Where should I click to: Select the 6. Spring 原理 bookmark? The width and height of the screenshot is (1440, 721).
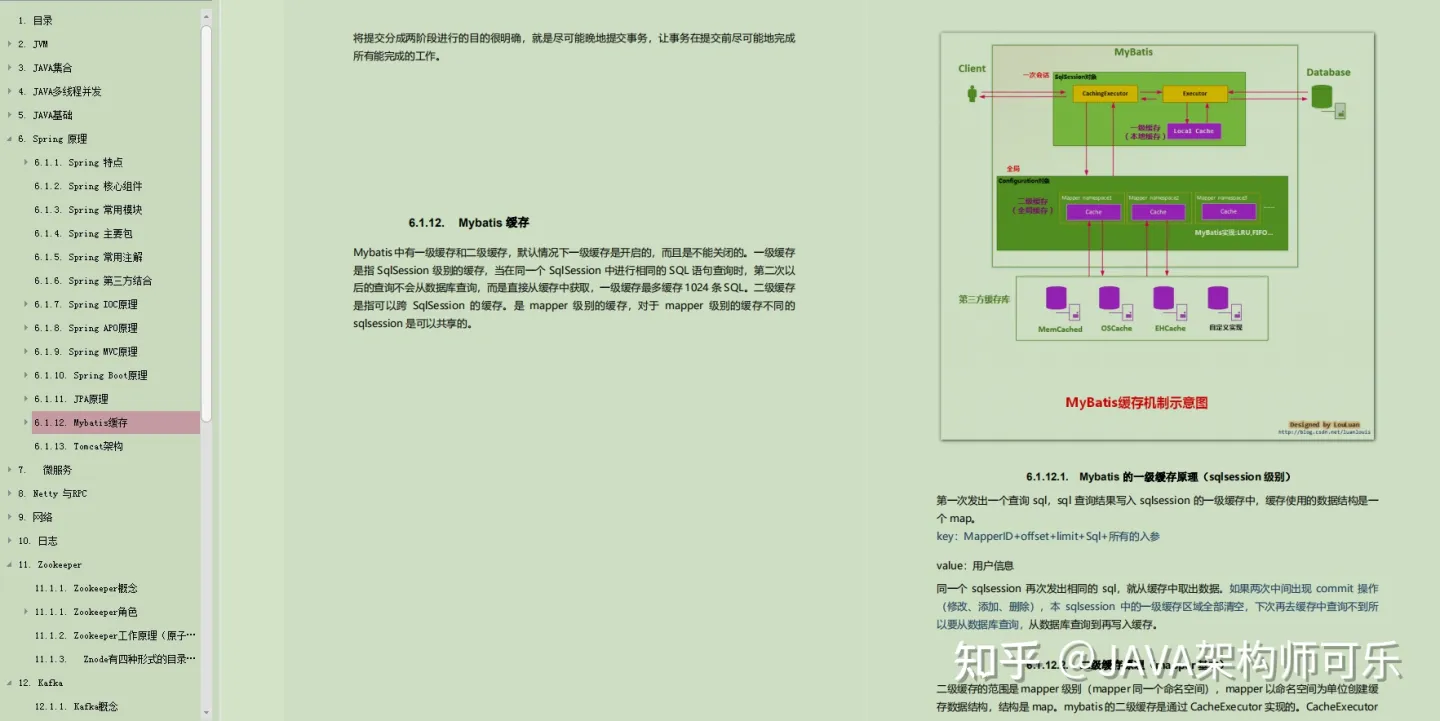pyautogui.click(x=52, y=139)
